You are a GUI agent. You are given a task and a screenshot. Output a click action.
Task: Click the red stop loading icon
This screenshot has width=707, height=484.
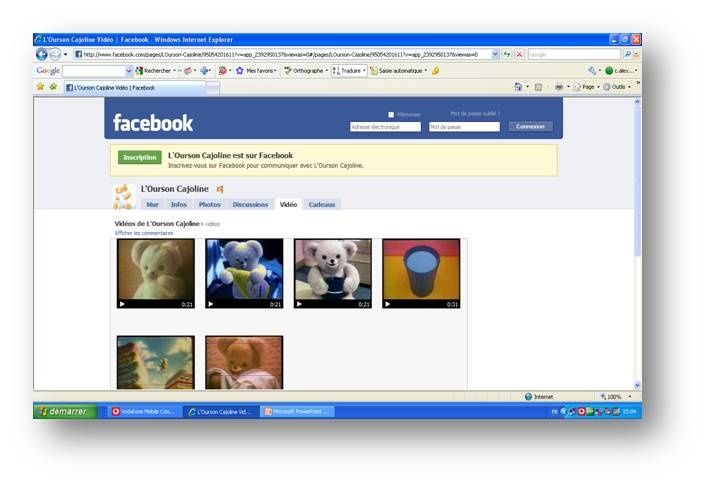coord(519,54)
